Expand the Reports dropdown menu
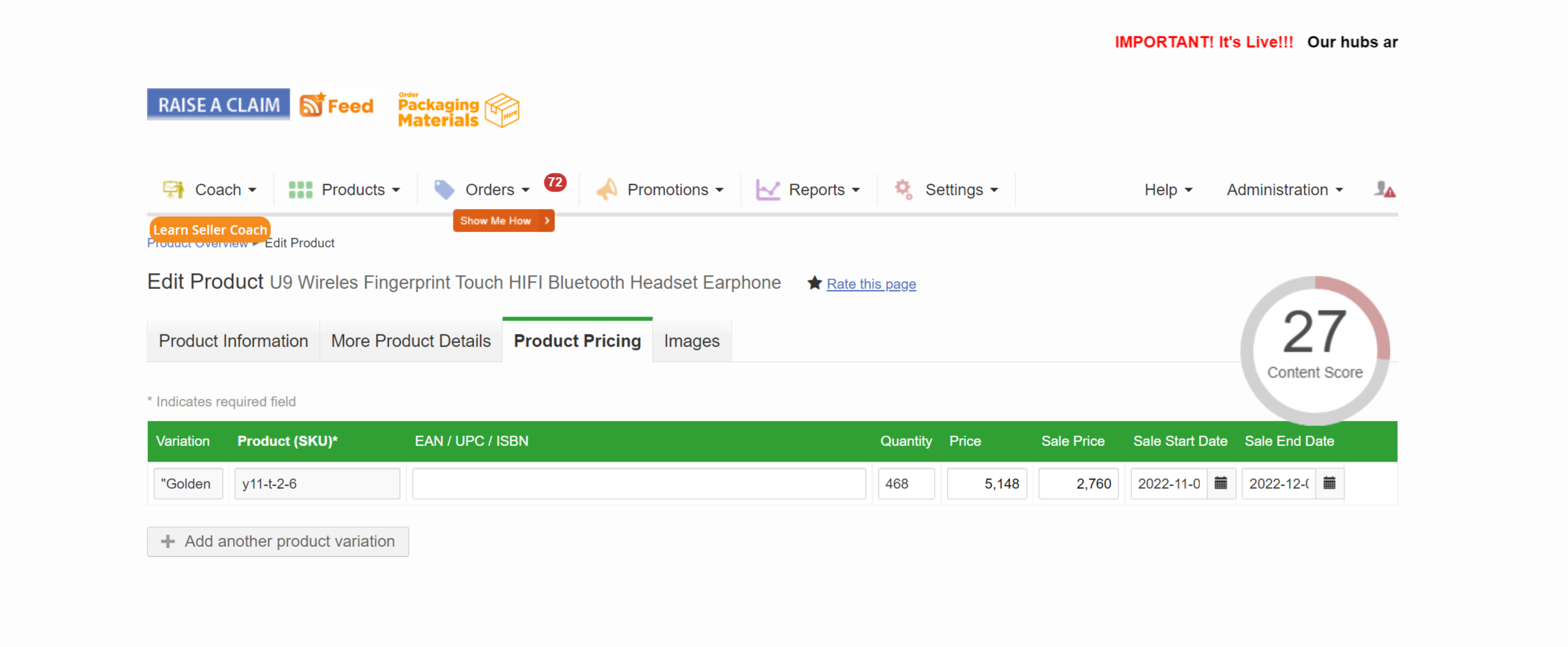Viewport: 1568px width, 647px height. pos(824,190)
